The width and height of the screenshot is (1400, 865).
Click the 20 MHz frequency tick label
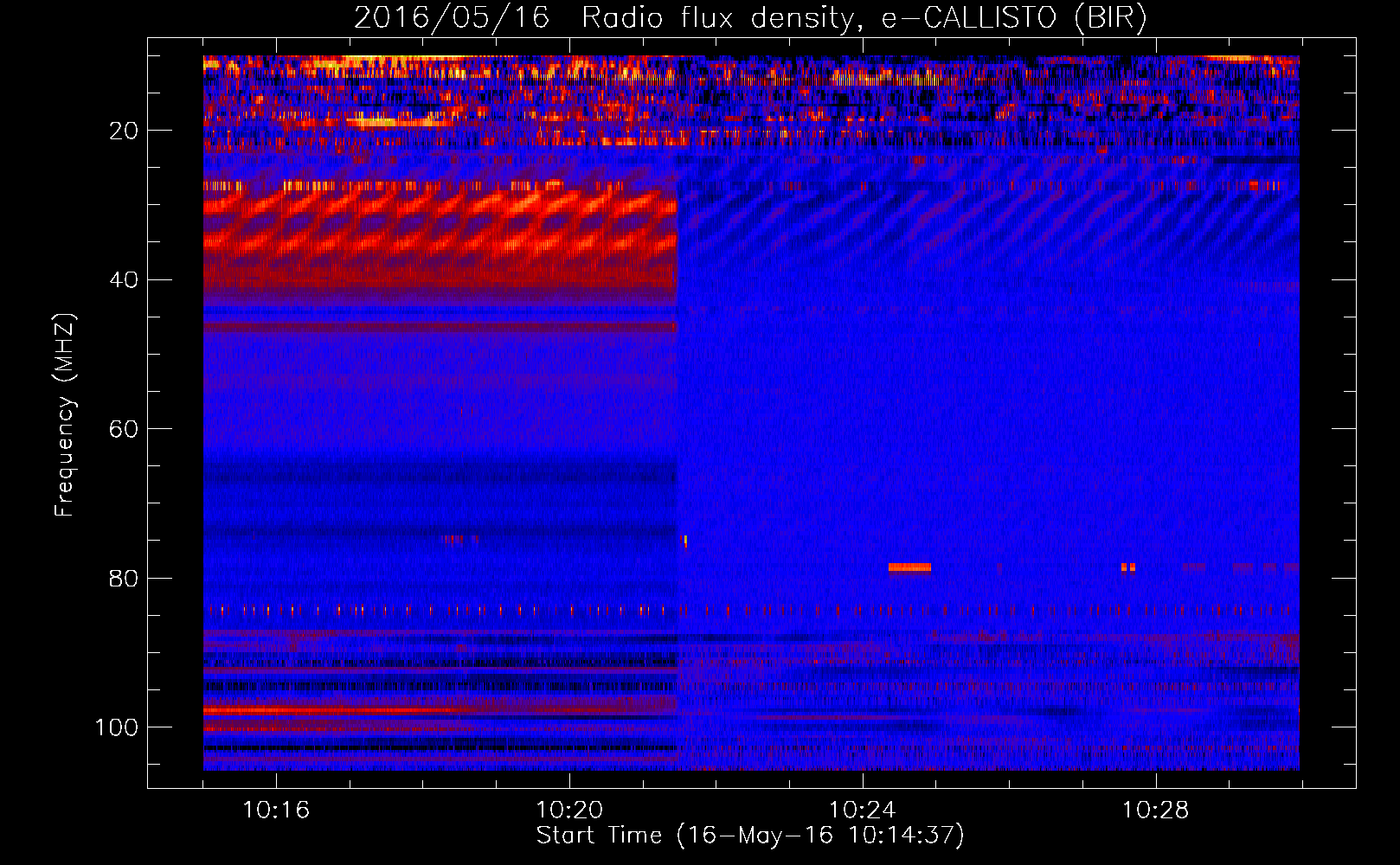(x=124, y=131)
